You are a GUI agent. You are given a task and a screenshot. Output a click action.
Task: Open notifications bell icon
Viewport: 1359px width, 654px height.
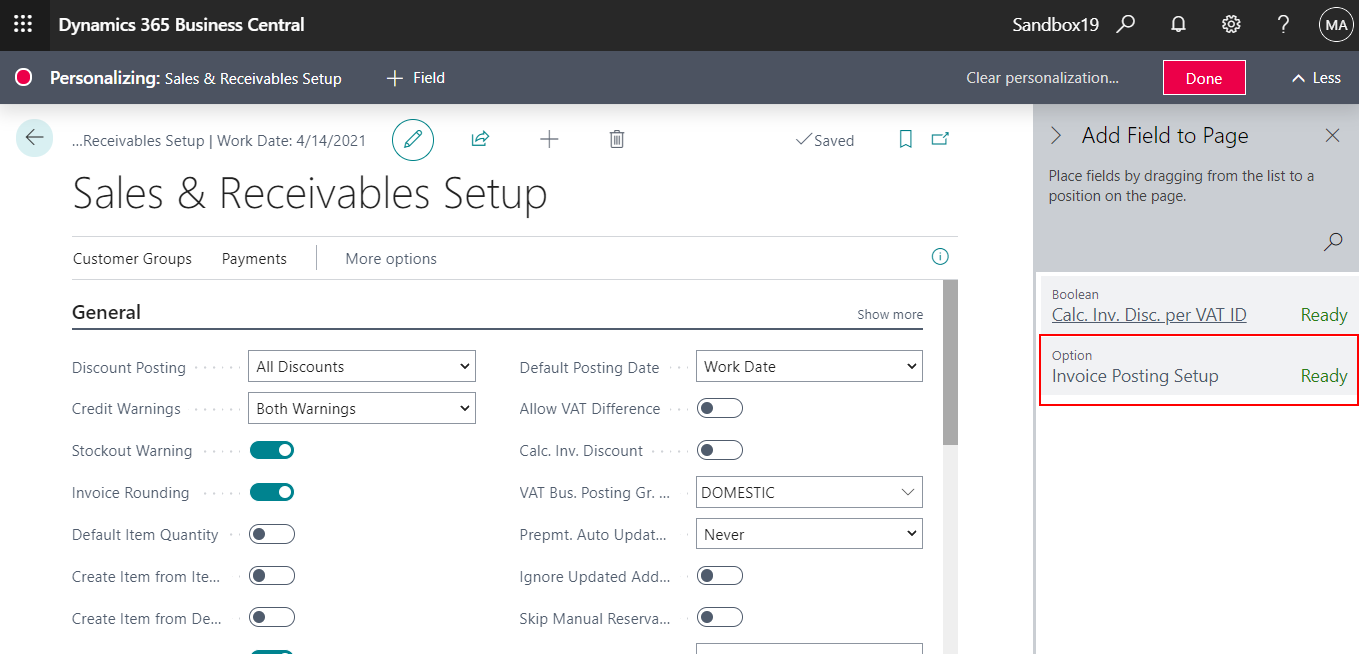click(x=1179, y=25)
